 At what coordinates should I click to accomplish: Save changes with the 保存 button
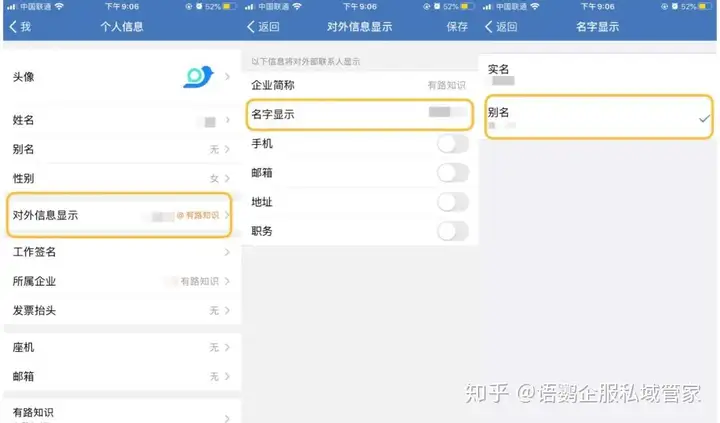tap(457, 27)
